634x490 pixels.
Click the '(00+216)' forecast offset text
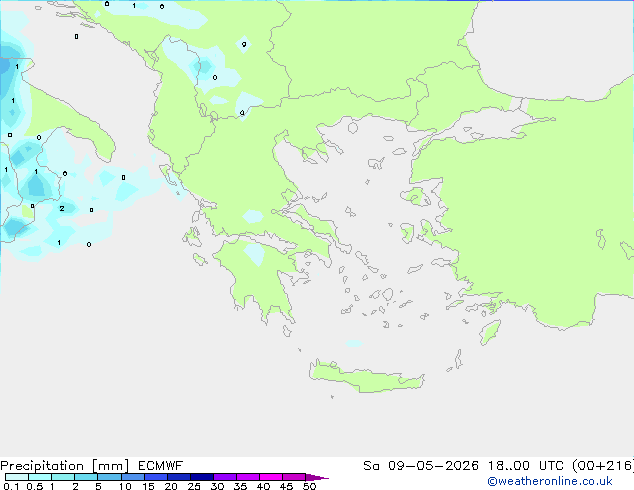click(x=603, y=466)
